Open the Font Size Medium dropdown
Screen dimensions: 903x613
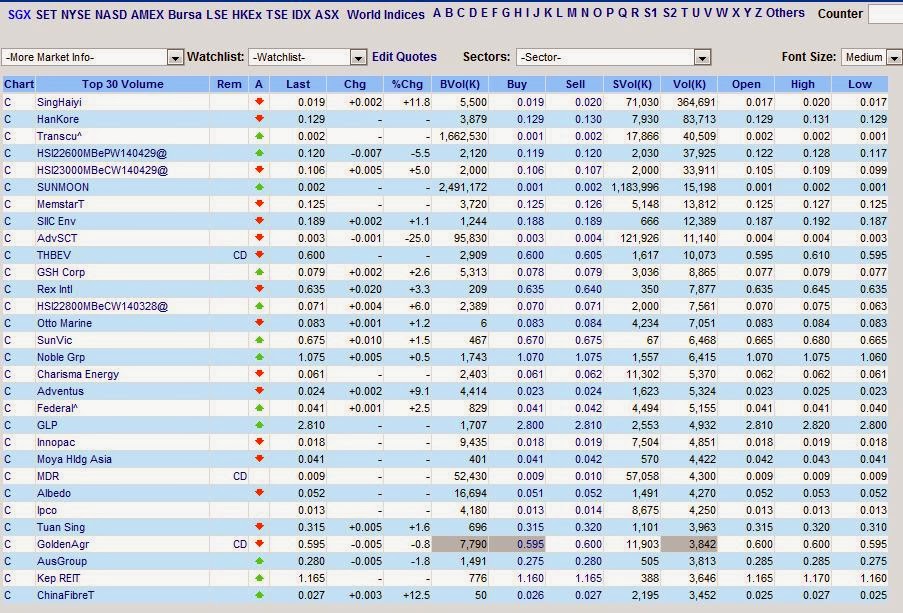871,57
